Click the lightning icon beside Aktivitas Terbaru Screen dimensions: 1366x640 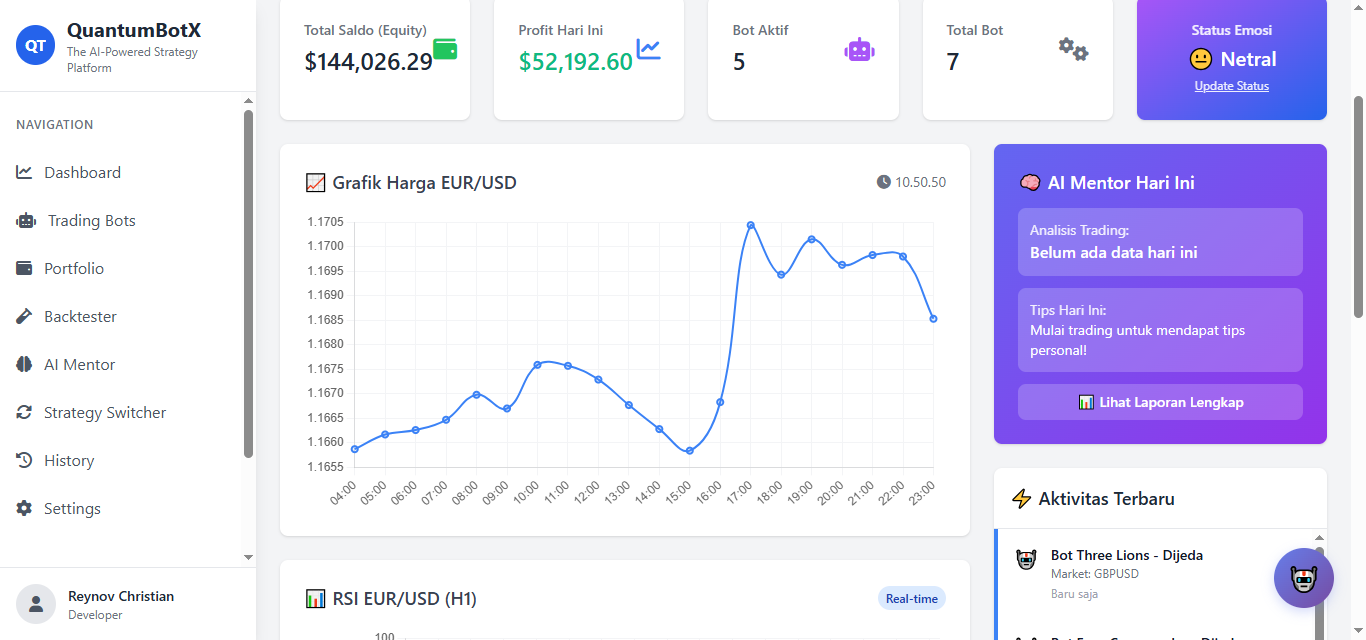click(x=1021, y=499)
